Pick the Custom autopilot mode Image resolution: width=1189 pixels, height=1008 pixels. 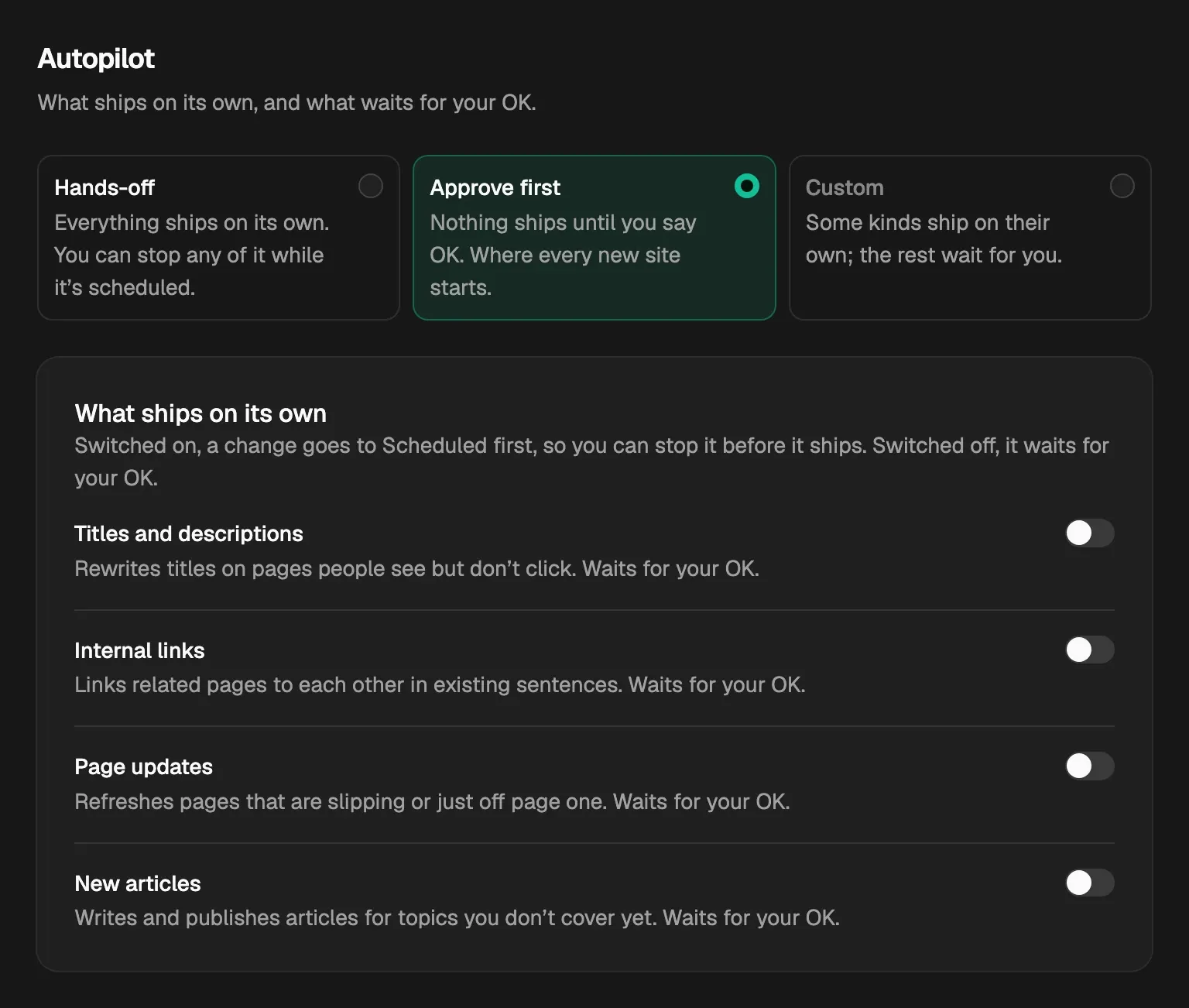coord(970,238)
